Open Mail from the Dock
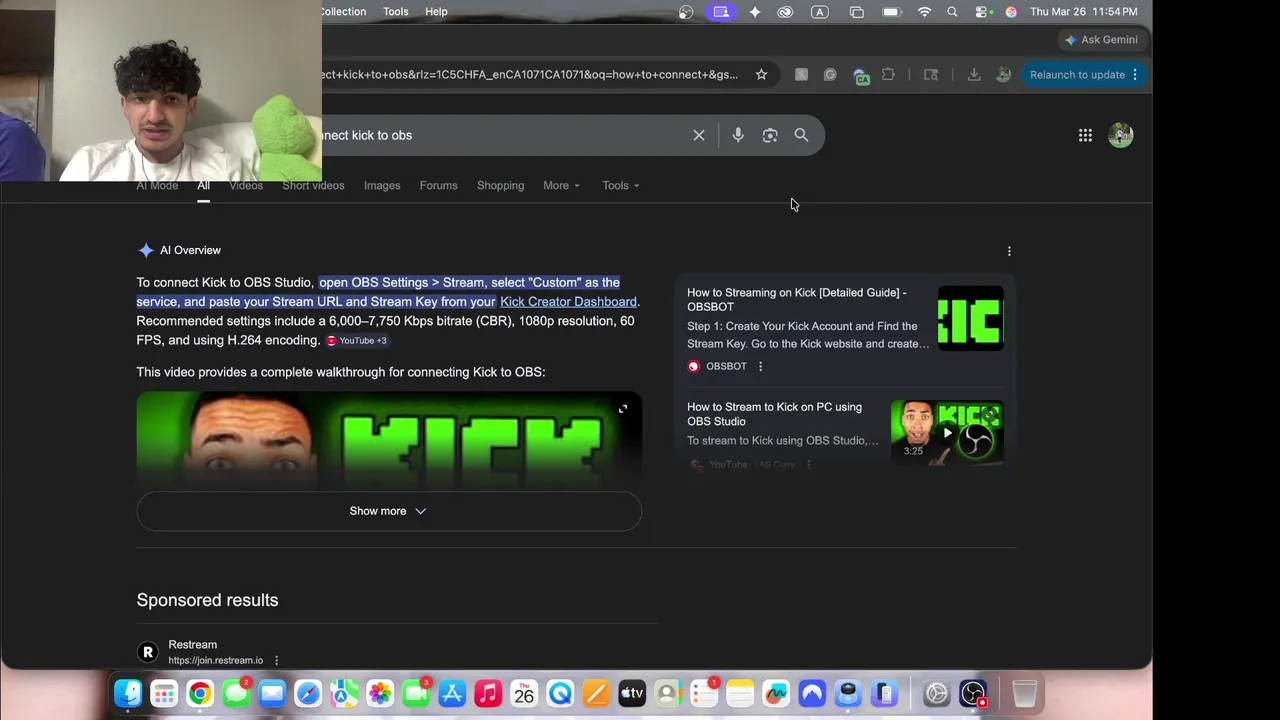 click(272, 693)
